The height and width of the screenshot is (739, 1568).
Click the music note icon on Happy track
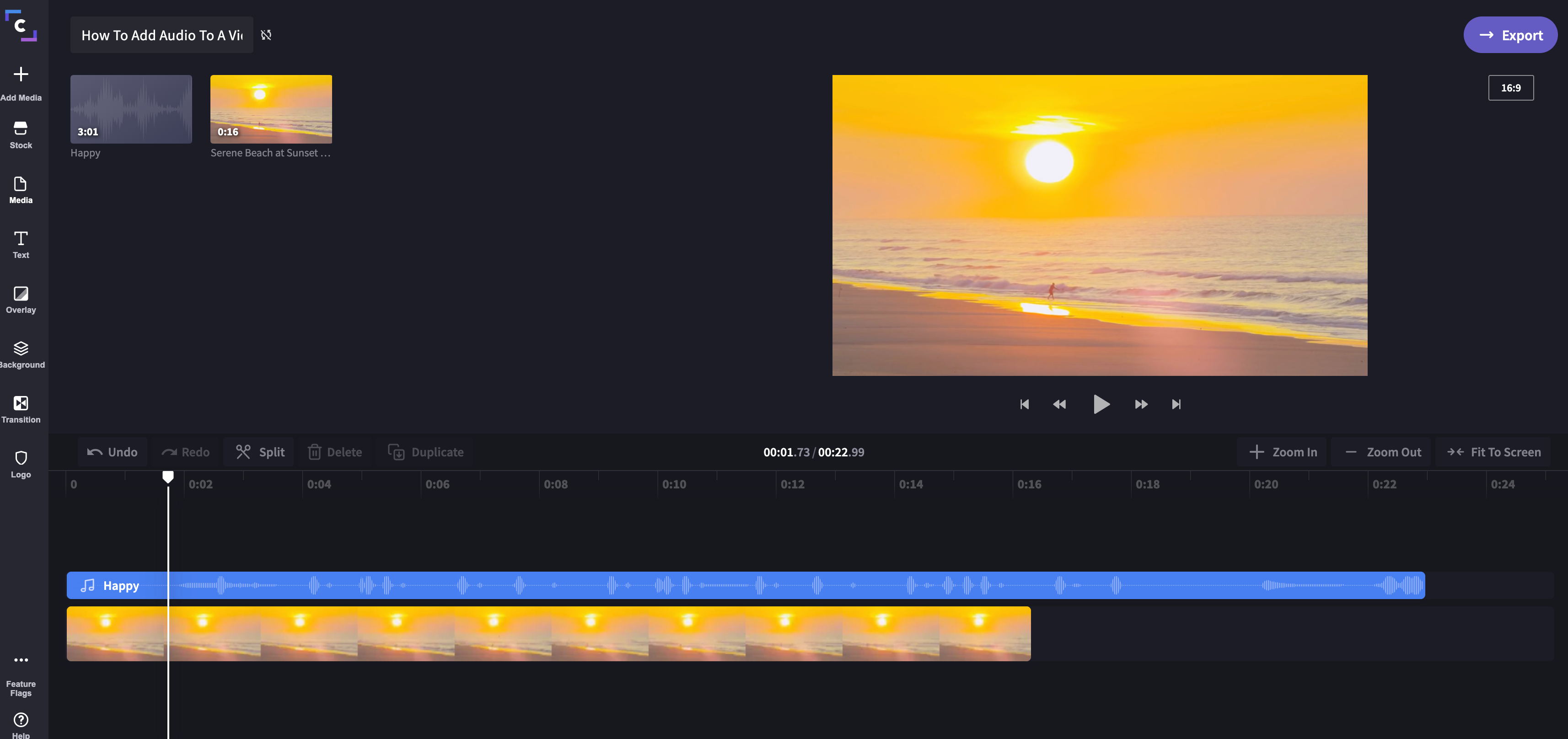pos(88,586)
